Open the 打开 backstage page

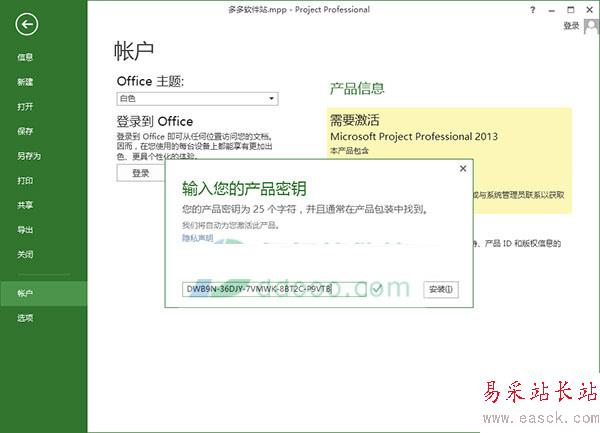25,106
